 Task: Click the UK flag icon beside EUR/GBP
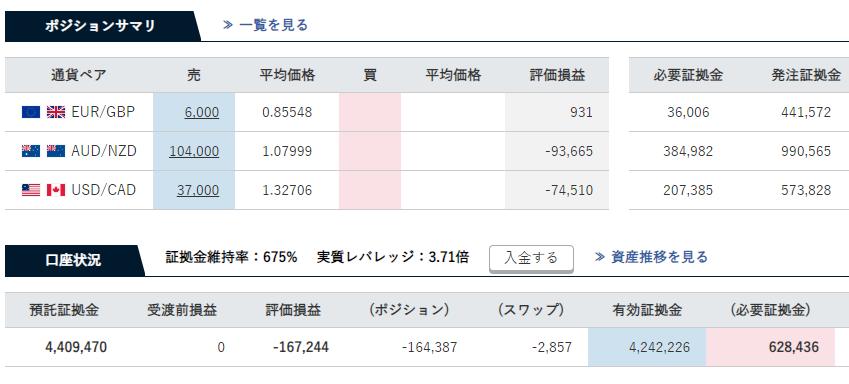coord(56,112)
